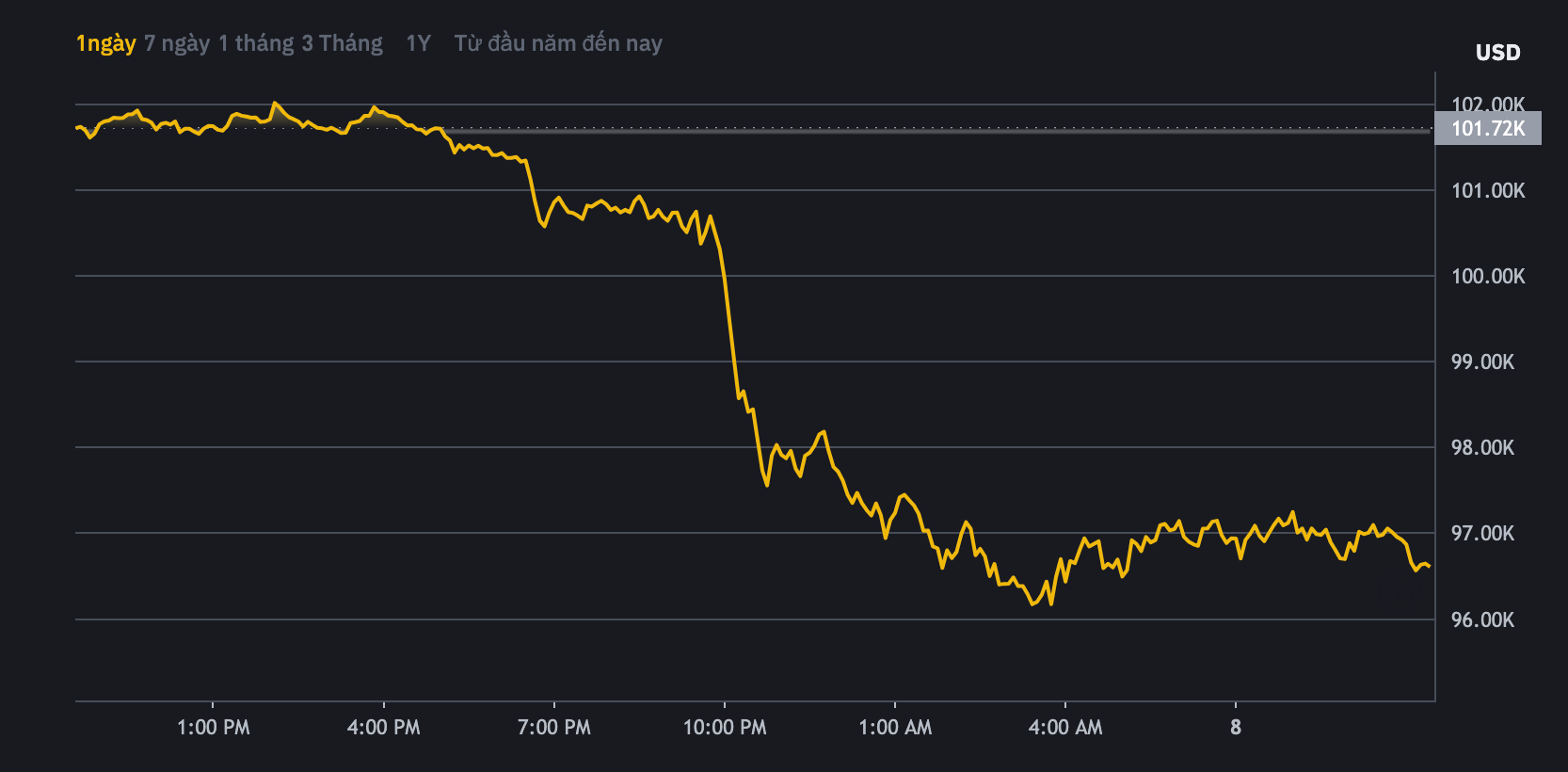Click the 7:00 PM time axis marker
This screenshot has width=1568, height=772.
[554, 727]
